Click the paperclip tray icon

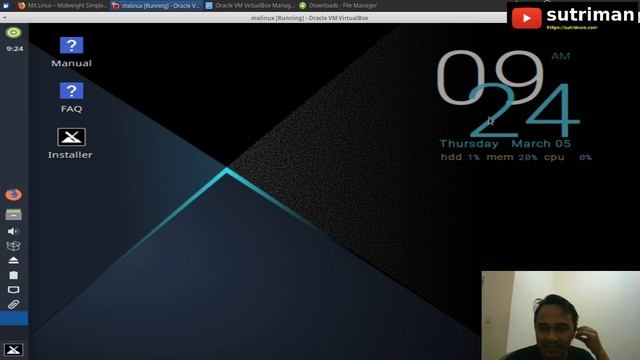click(13, 304)
